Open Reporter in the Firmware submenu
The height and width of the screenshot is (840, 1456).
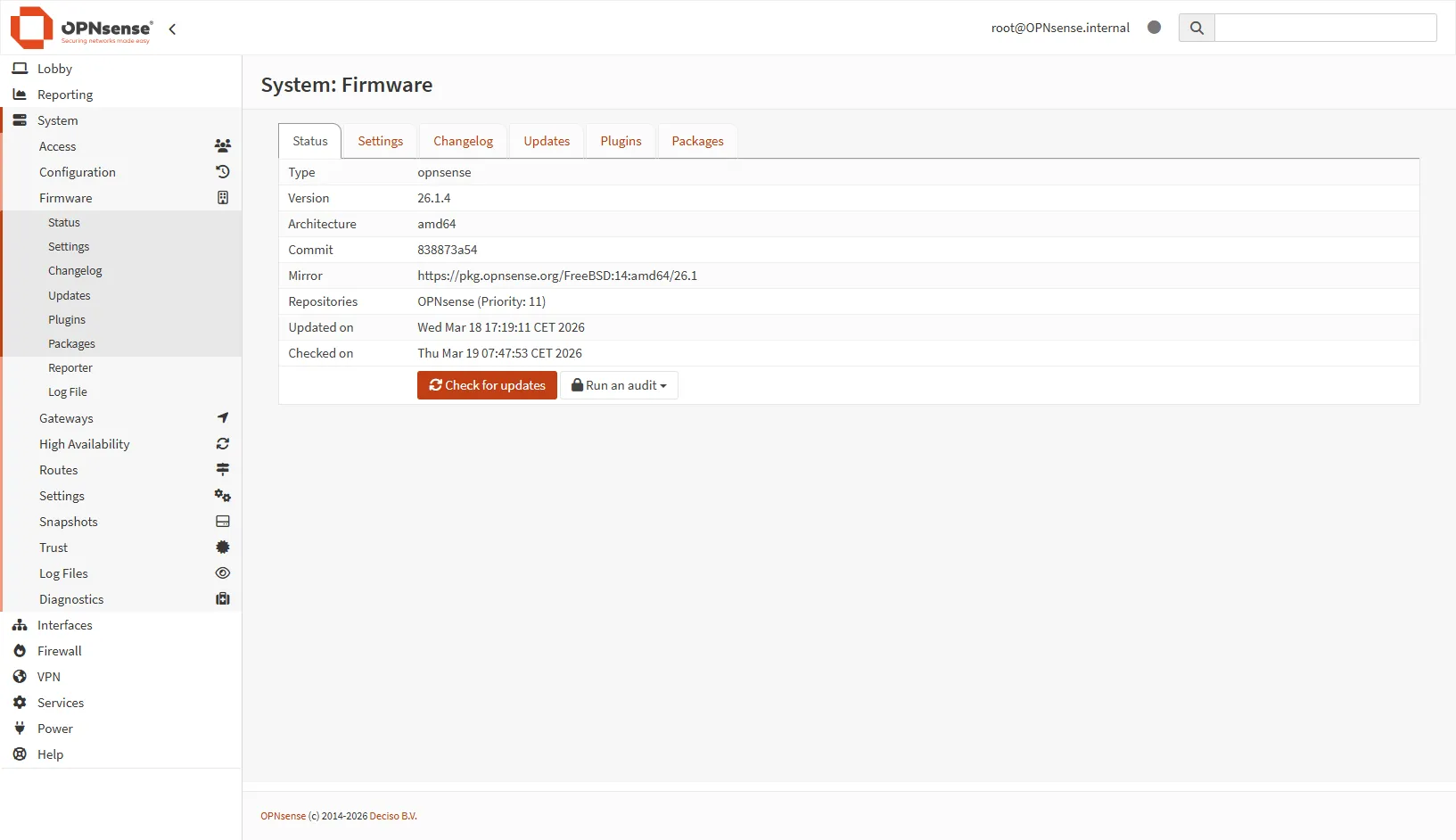pyautogui.click(x=70, y=368)
